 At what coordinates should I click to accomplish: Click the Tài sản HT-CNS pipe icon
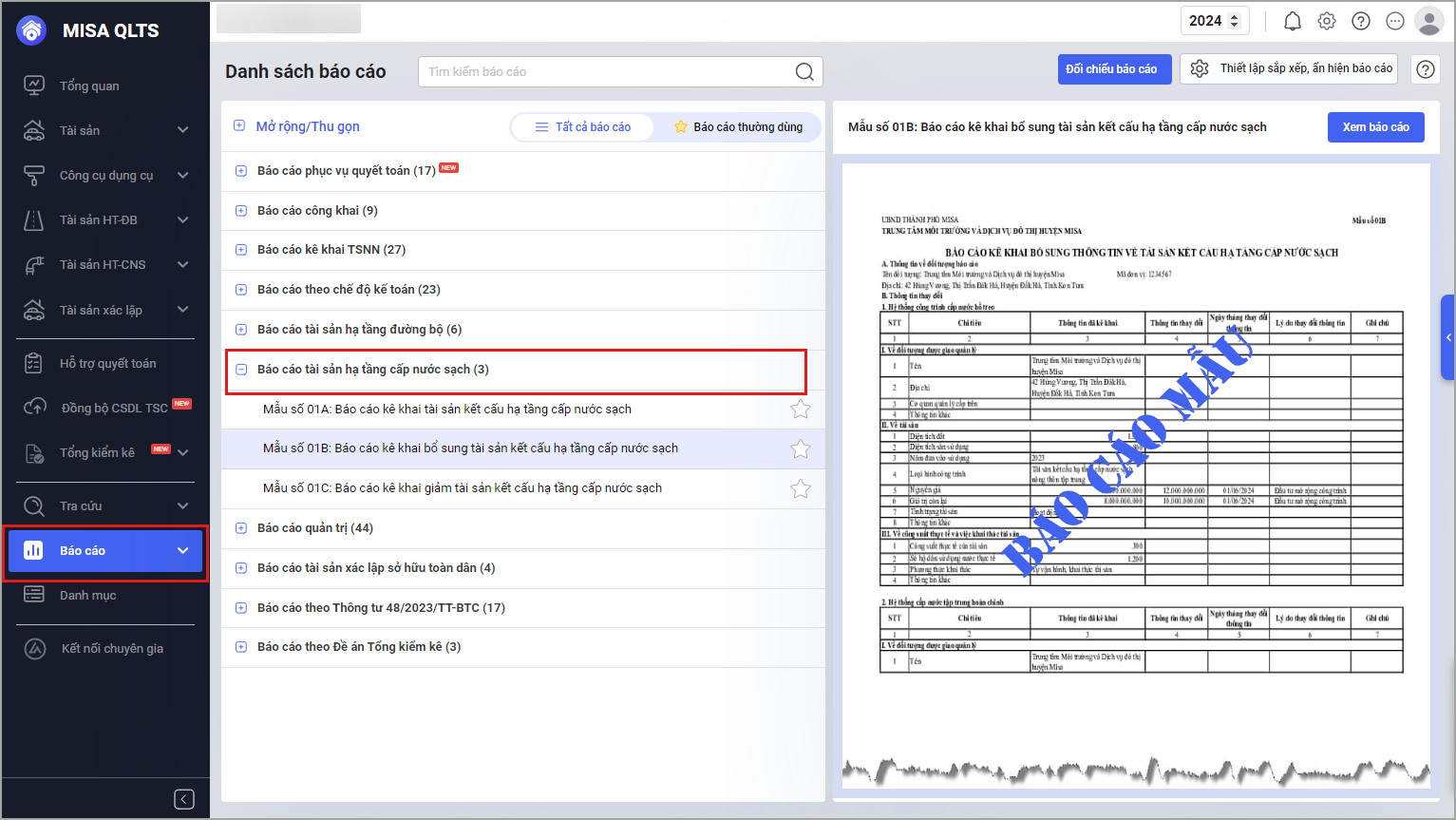34,265
